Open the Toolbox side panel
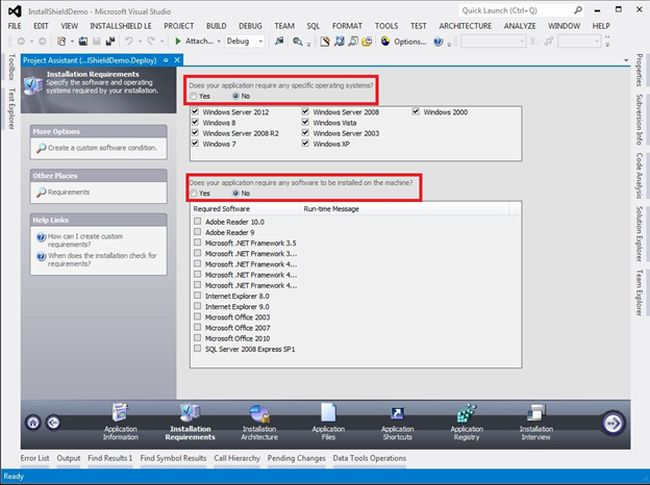 [12, 66]
